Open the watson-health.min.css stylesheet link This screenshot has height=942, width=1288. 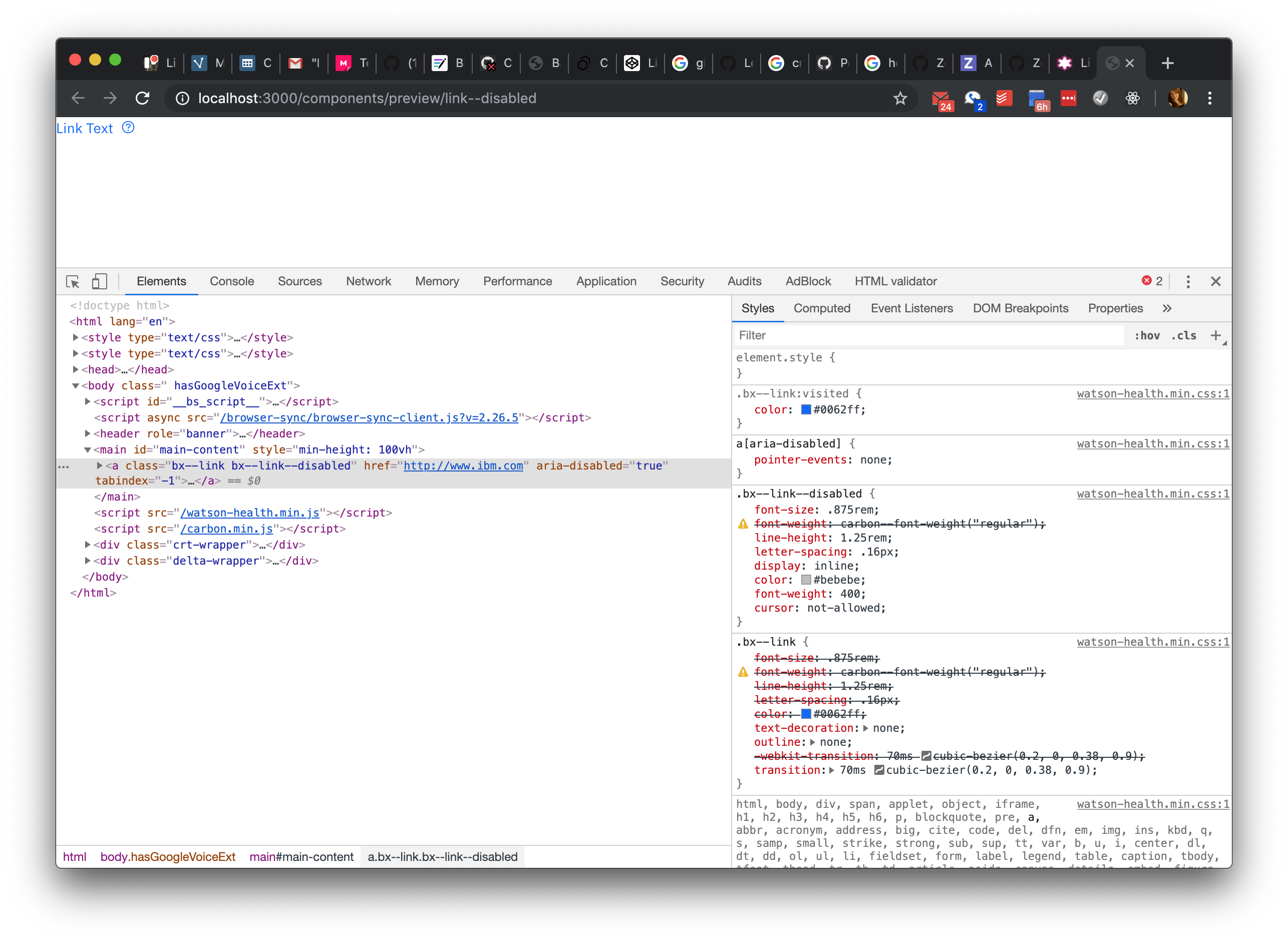tap(1152, 393)
